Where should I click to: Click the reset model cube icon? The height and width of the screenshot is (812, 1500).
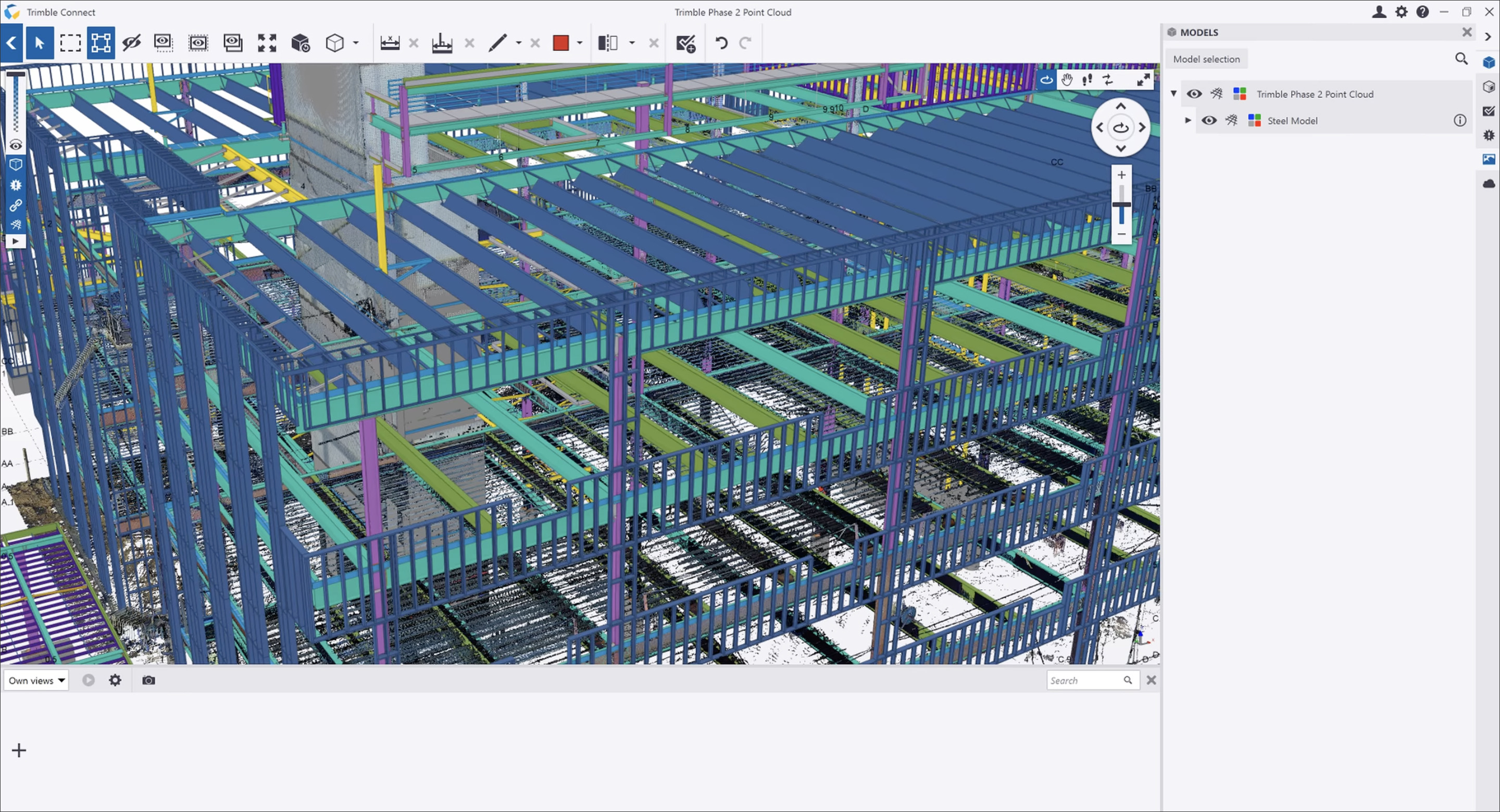(301, 43)
